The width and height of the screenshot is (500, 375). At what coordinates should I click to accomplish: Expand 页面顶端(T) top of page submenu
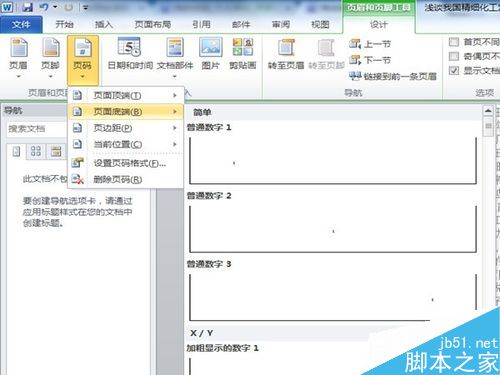click(126, 95)
